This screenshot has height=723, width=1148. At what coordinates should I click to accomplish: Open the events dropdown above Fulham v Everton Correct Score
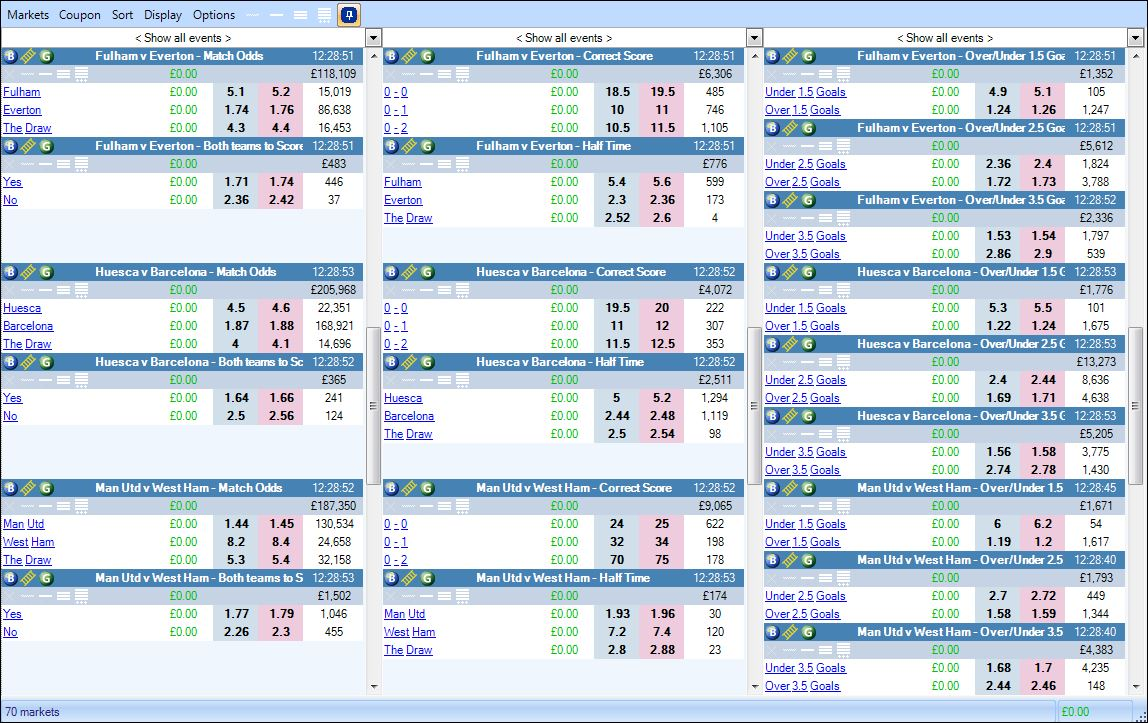click(754, 37)
